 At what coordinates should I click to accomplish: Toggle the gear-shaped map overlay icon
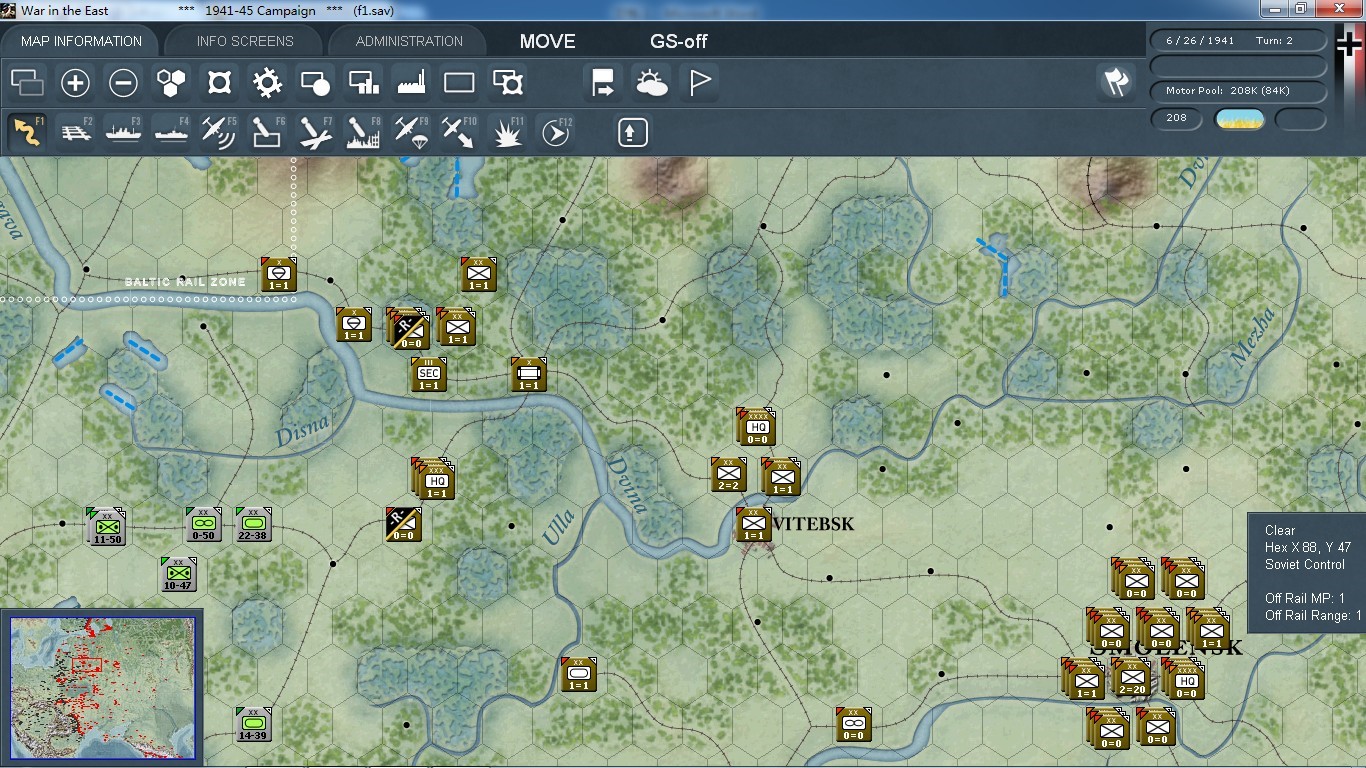[267, 83]
